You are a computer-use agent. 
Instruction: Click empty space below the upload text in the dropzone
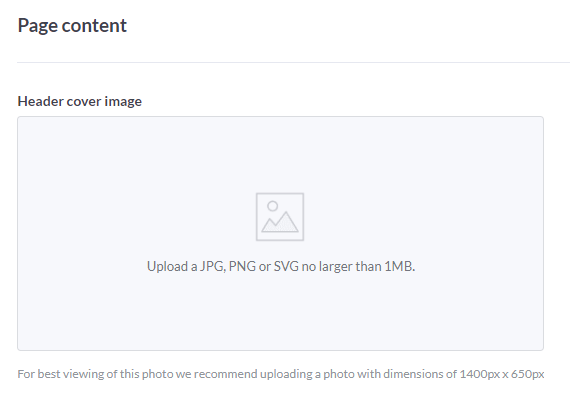(x=280, y=313)
